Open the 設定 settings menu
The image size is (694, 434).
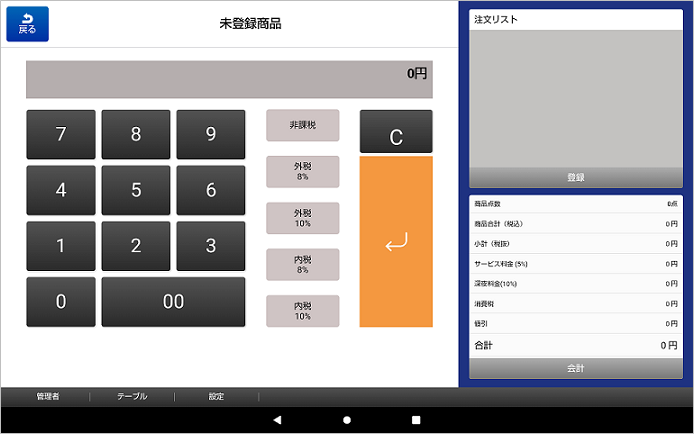(216, 396)
